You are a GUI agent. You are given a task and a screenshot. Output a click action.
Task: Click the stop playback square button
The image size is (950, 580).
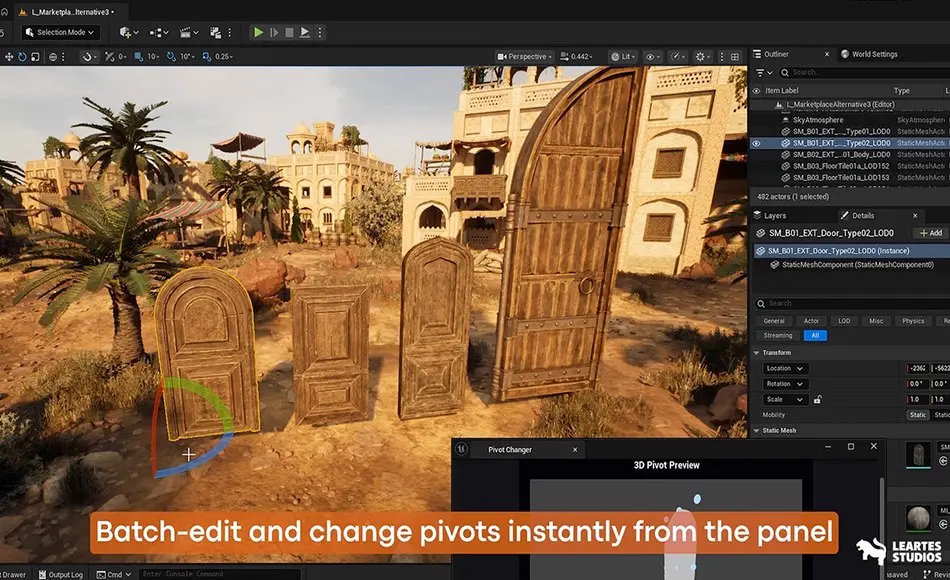pos(289,32)
